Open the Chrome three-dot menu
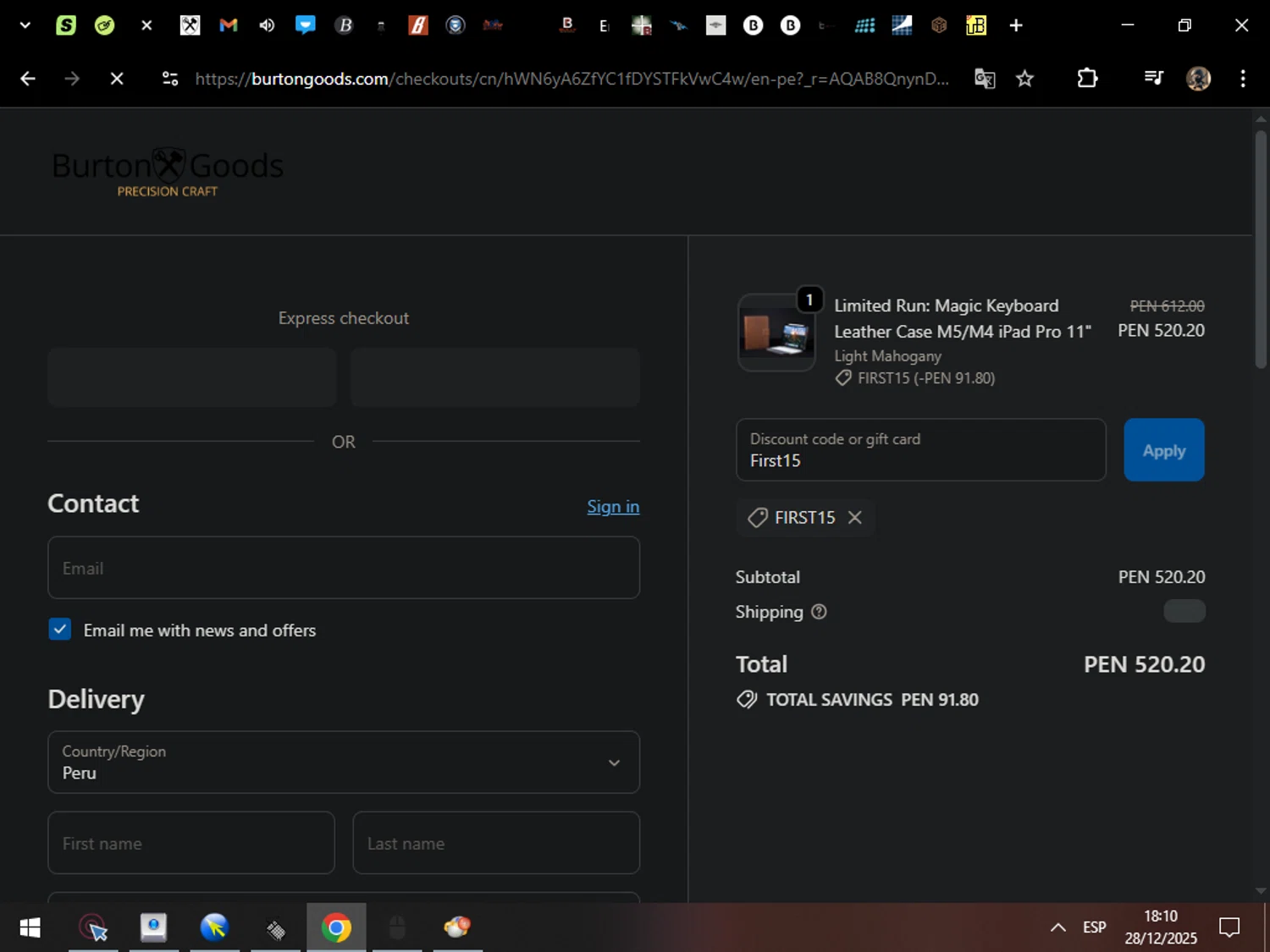 1242,79
